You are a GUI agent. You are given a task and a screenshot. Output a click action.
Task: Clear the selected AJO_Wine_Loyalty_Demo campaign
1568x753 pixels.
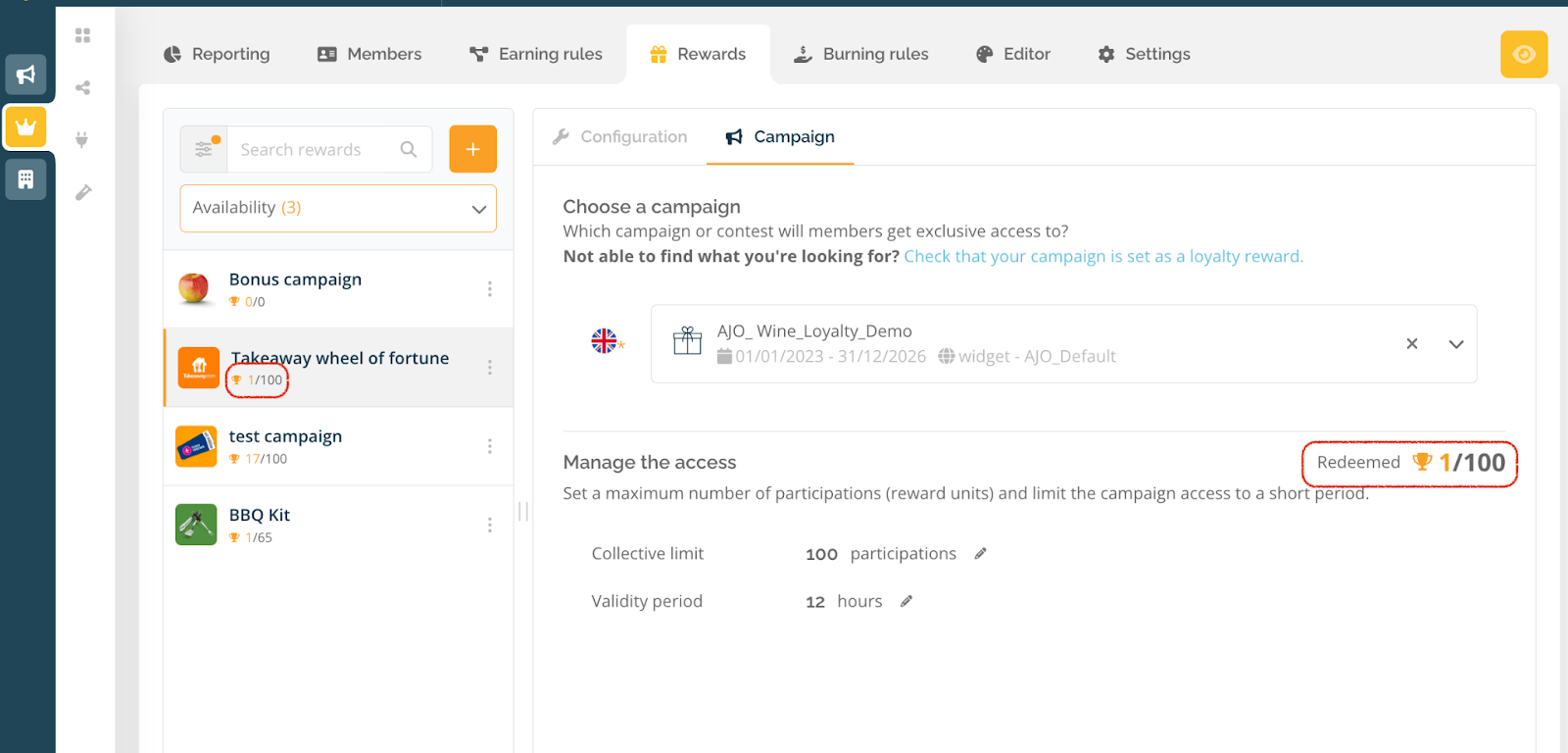[1411, 344]
